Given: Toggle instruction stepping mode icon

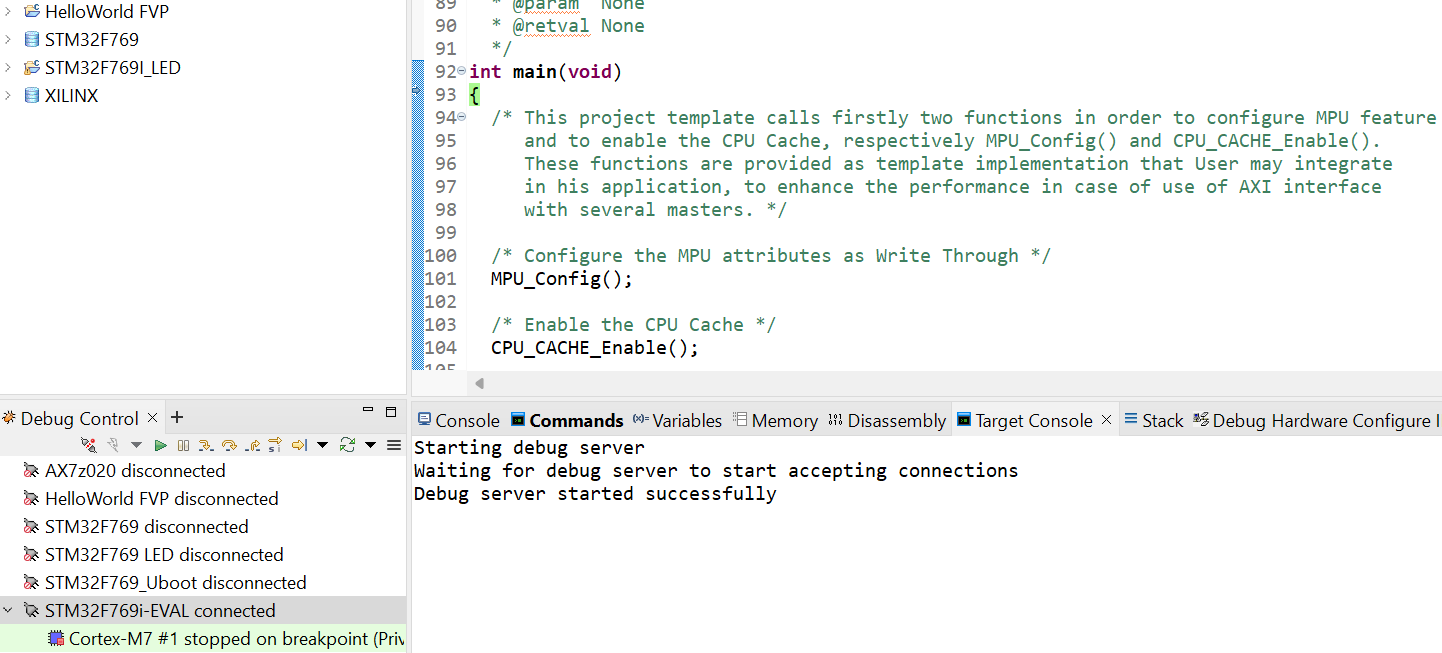Looking at the screenshot, I should pos(275,445).
